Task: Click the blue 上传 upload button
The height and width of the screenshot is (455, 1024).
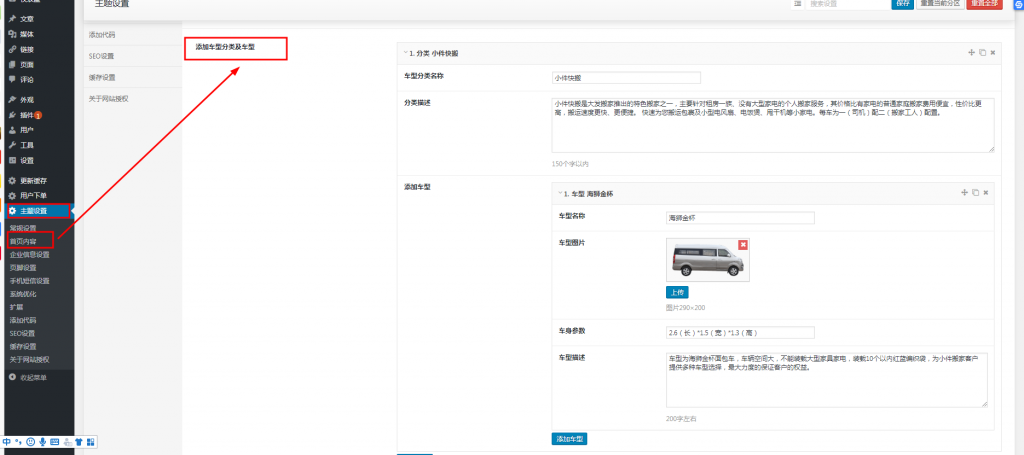Action: pos(677,292)
